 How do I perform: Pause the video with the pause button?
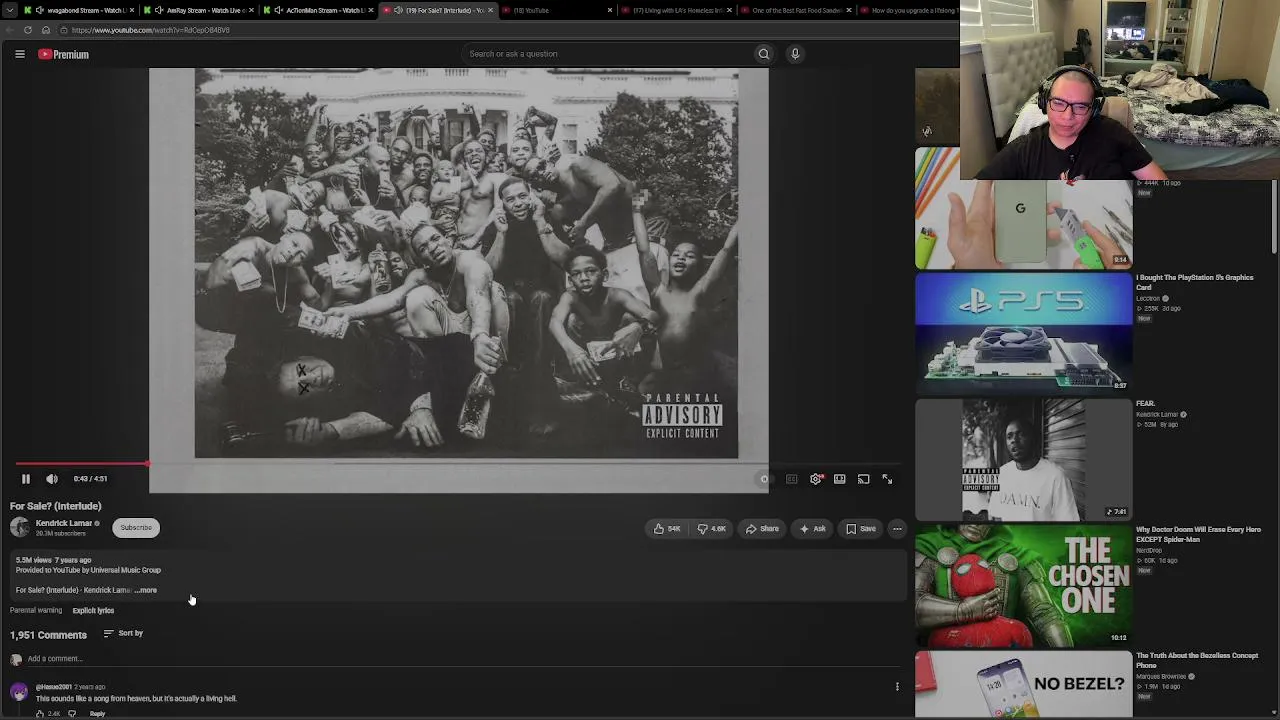tap(26, 479)
